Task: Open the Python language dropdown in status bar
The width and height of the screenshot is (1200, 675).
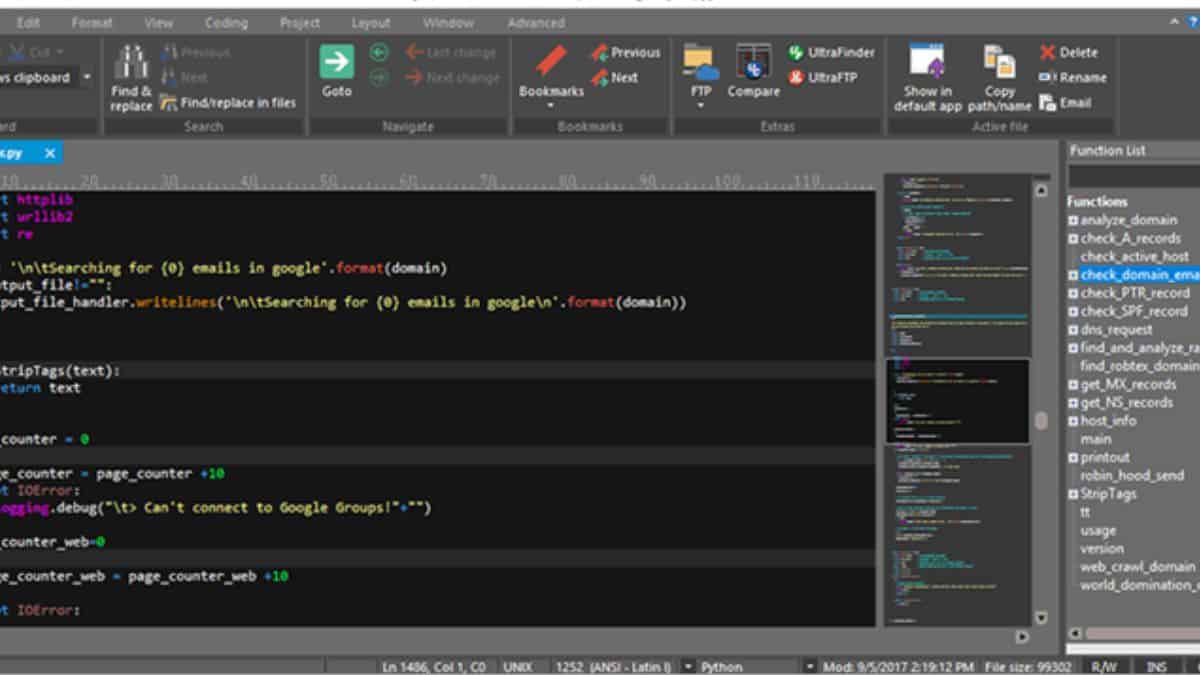Action: [809, 666]
